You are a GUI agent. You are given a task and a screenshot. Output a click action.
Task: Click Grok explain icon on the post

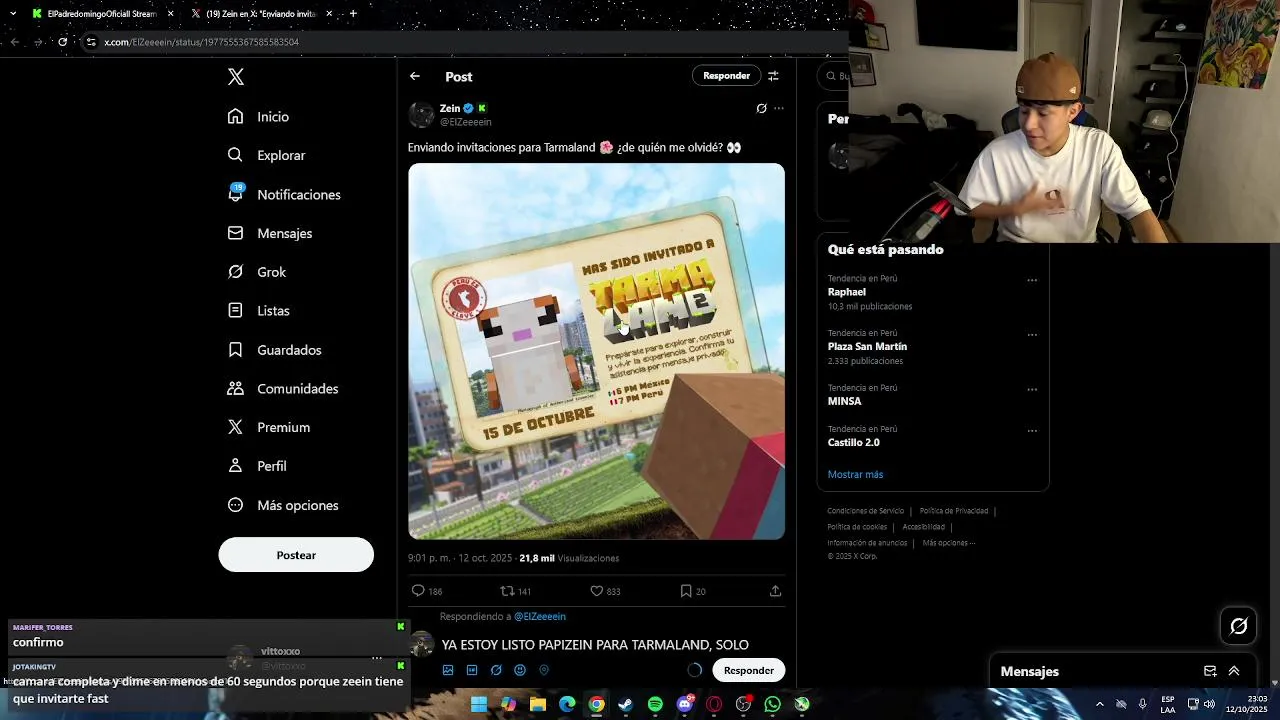click(761, 108)
